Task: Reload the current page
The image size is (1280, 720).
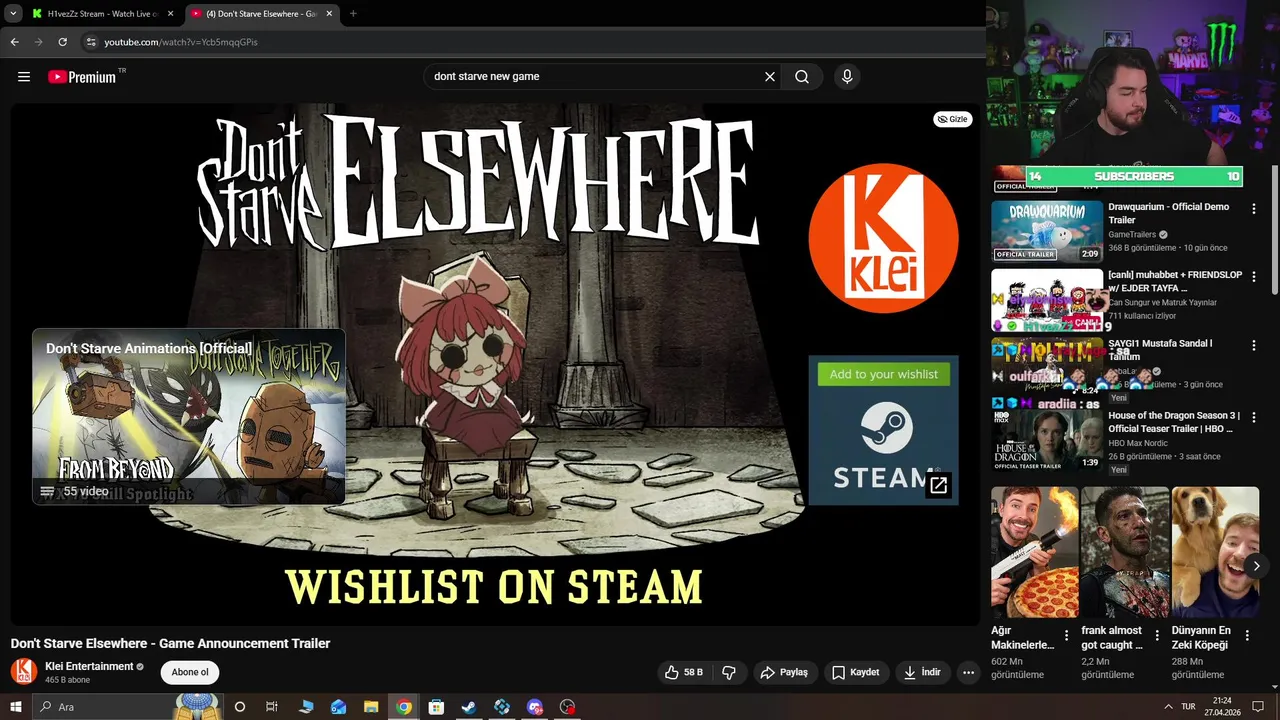Action: [62, 42]
